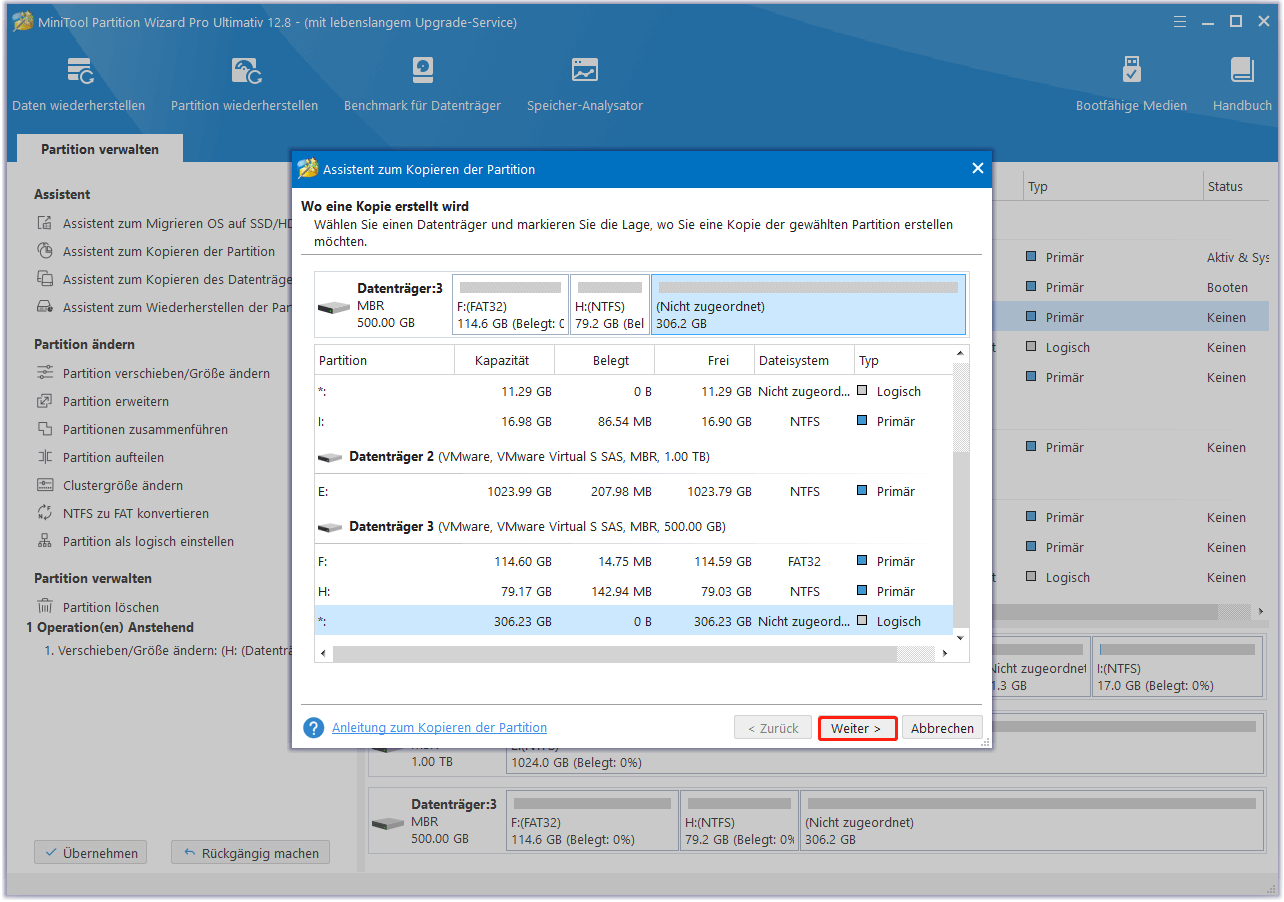The width and height of the screenshot is (1284, 902).
Task: Click NTFS zu FAT konvertieren icon
Action: click(45, 513)
